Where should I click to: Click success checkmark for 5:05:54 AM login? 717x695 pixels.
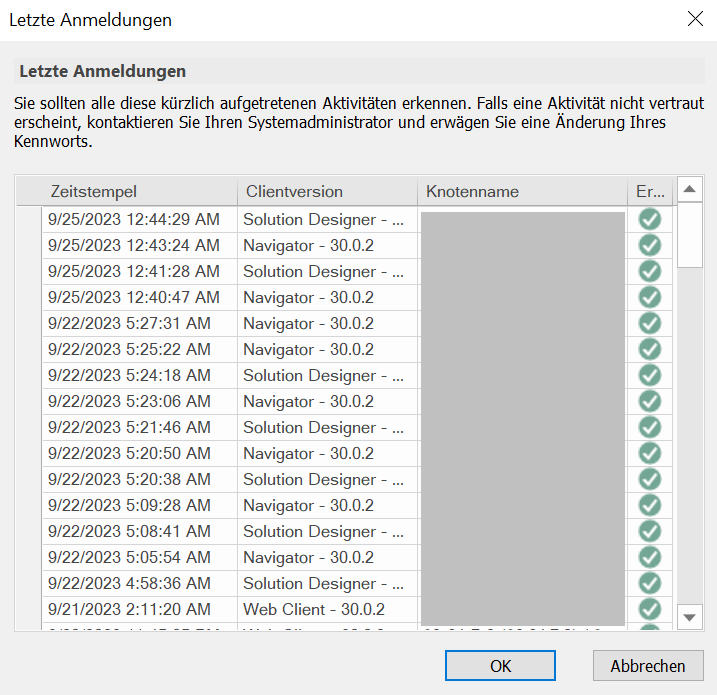(650, 557)
